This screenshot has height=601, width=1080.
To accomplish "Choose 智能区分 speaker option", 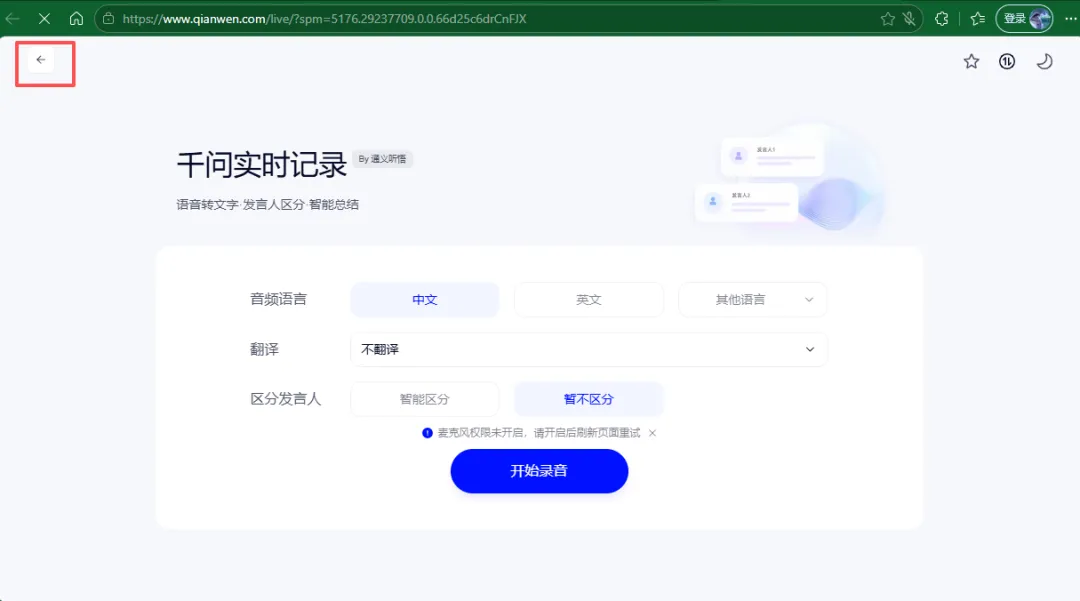I will (x=424, y=399).
